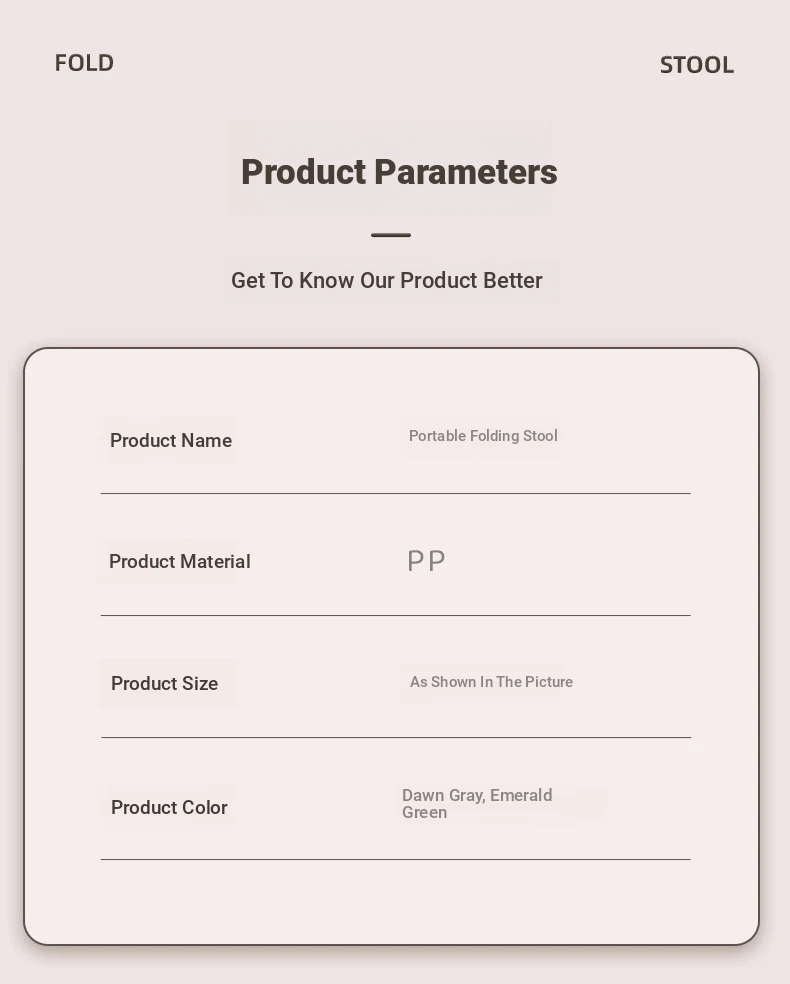Click the word Parameters in the title

[466, 172]
